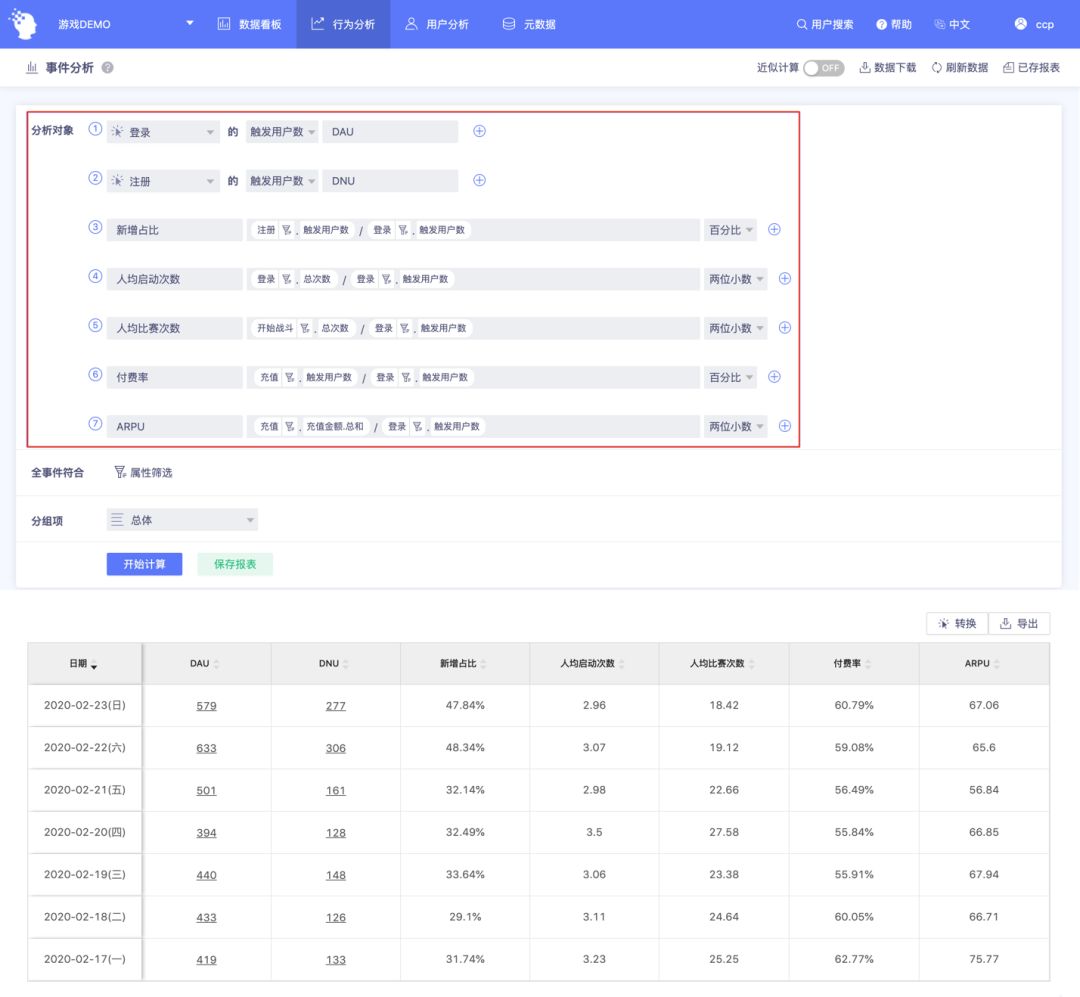
Task: Click the 导出 button
Action: (x=1019, y=623)
